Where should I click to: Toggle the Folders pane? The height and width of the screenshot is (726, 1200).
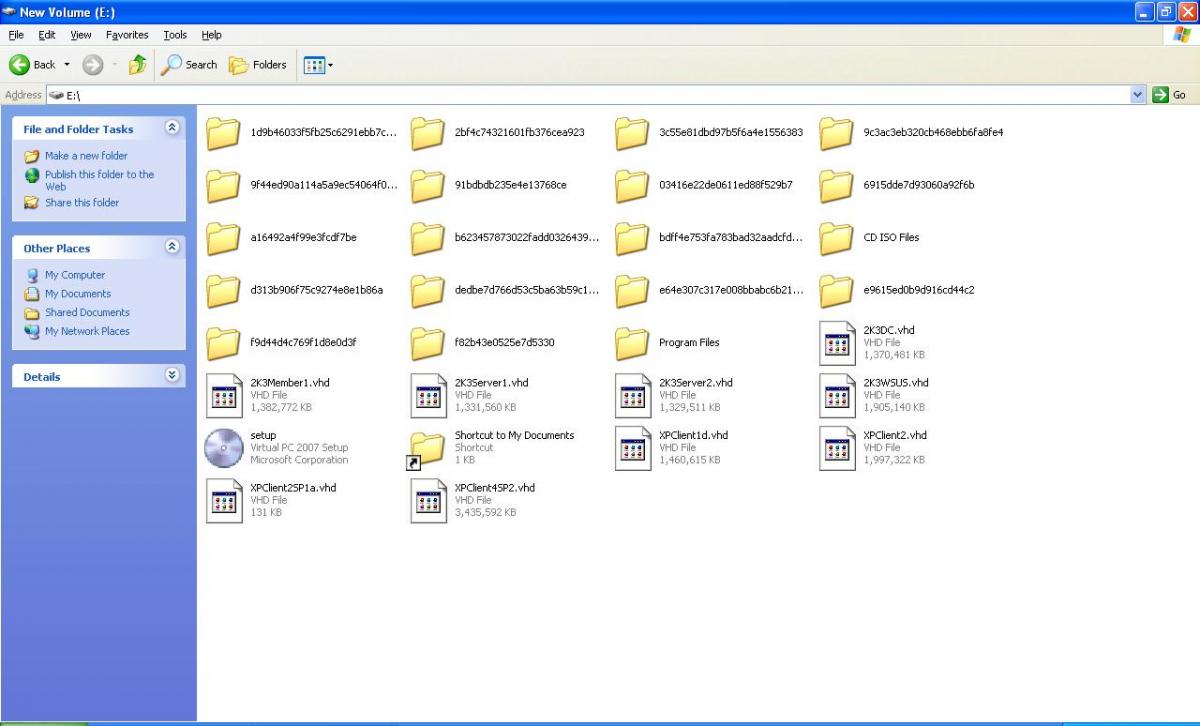(258, 65)
